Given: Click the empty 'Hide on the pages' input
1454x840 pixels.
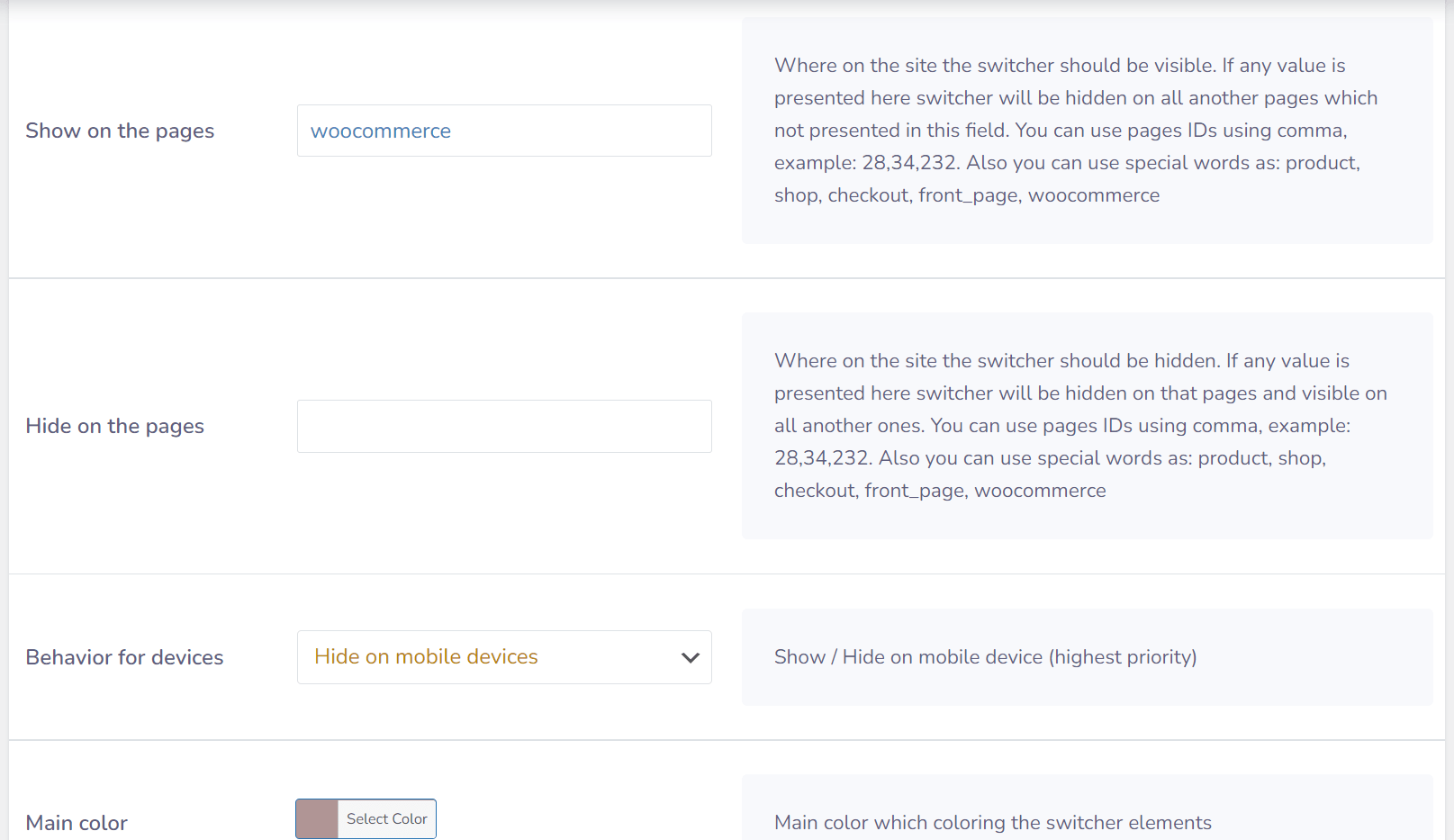Looking at the screenshot, I should (x=504, y=426).
